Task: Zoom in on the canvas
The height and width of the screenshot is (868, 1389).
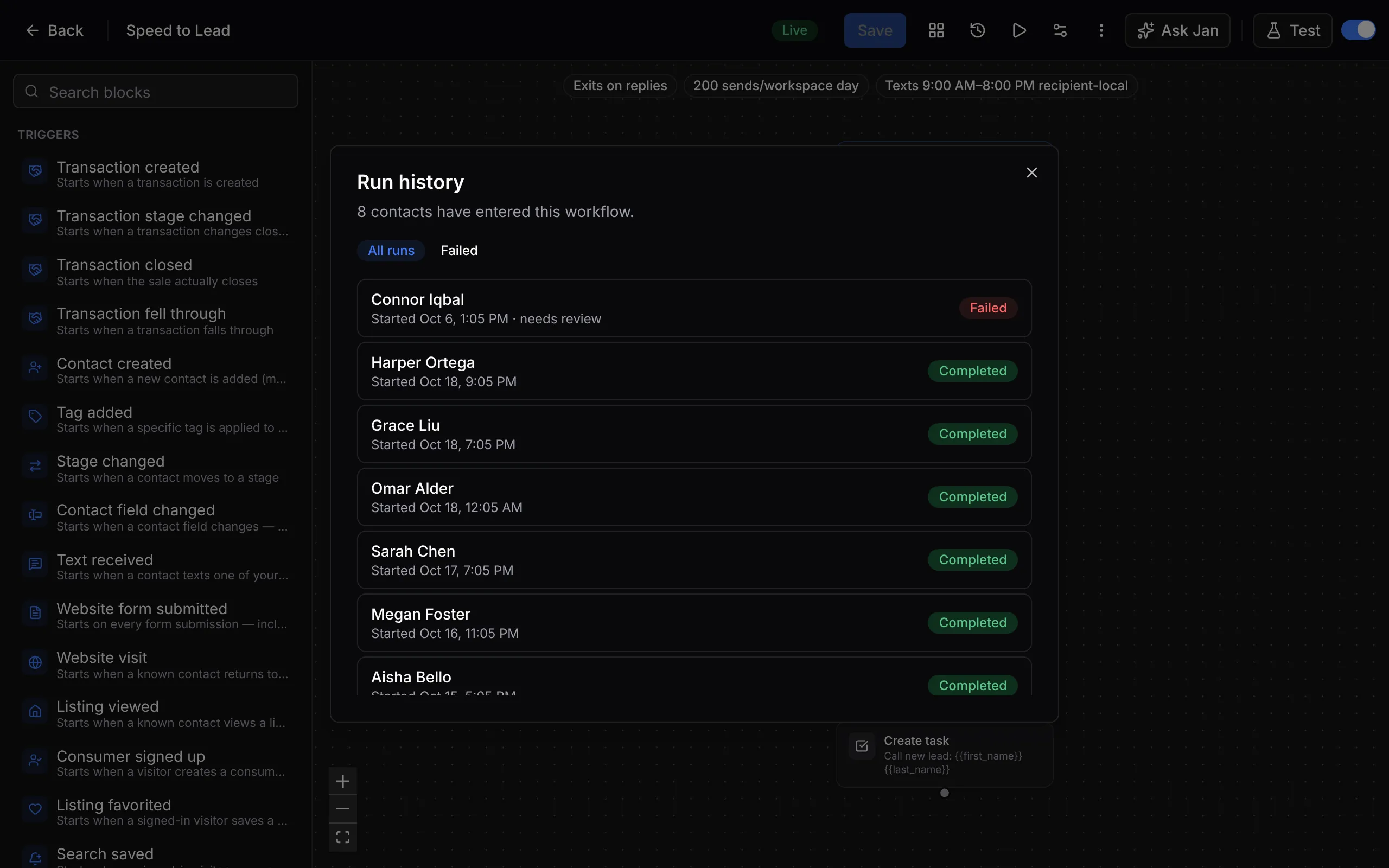Action: 343,781
